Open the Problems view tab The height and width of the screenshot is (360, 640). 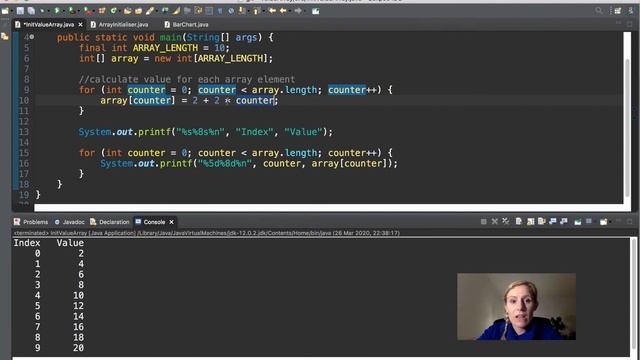point(31,222)
